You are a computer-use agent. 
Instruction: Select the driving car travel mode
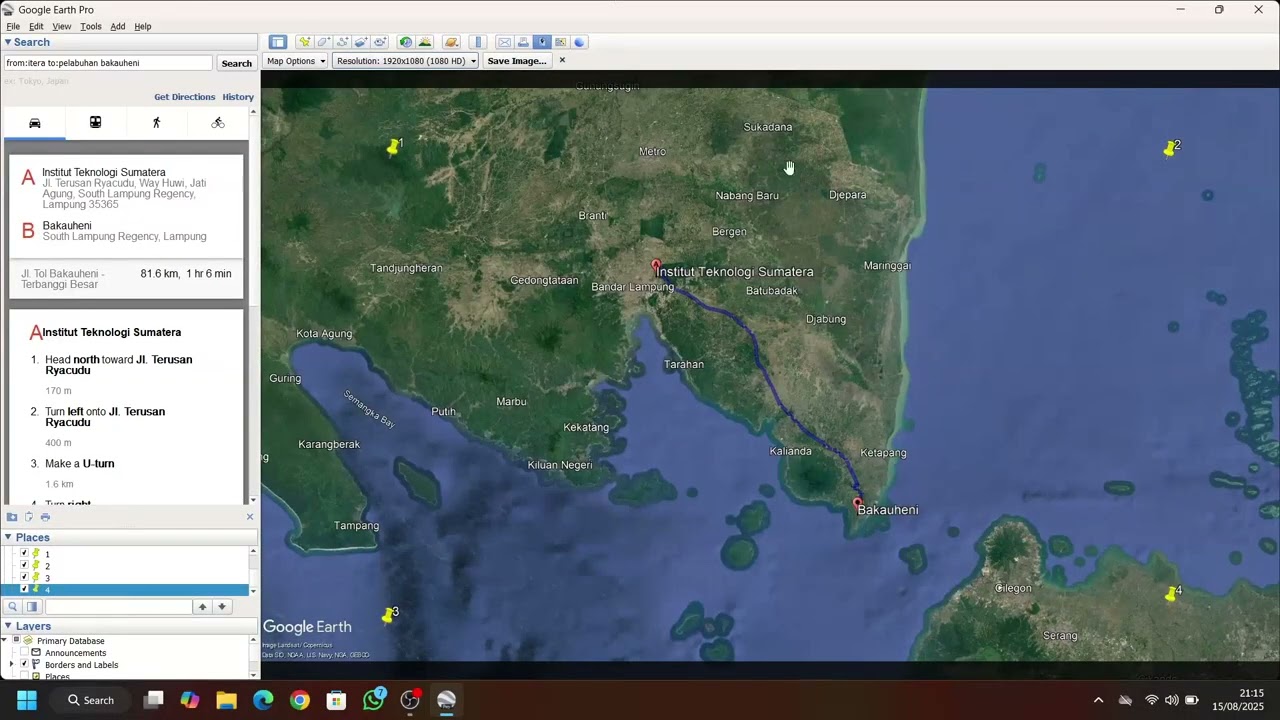point(35,122)
